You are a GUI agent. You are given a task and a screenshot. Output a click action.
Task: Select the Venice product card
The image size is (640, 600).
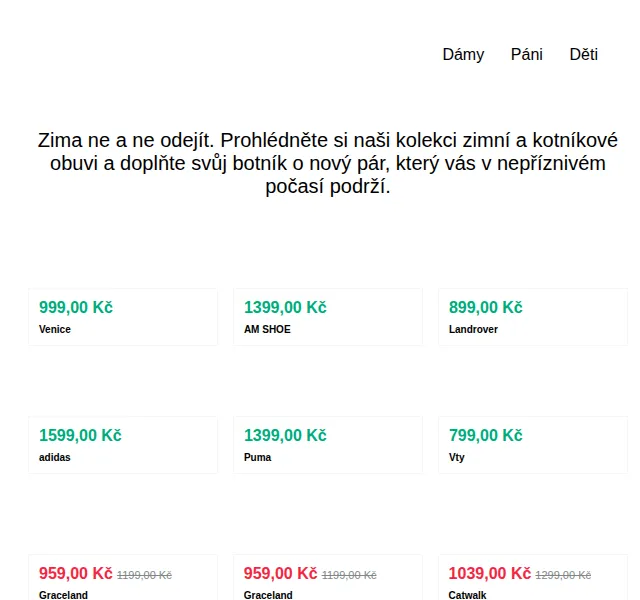click(123, 317)
